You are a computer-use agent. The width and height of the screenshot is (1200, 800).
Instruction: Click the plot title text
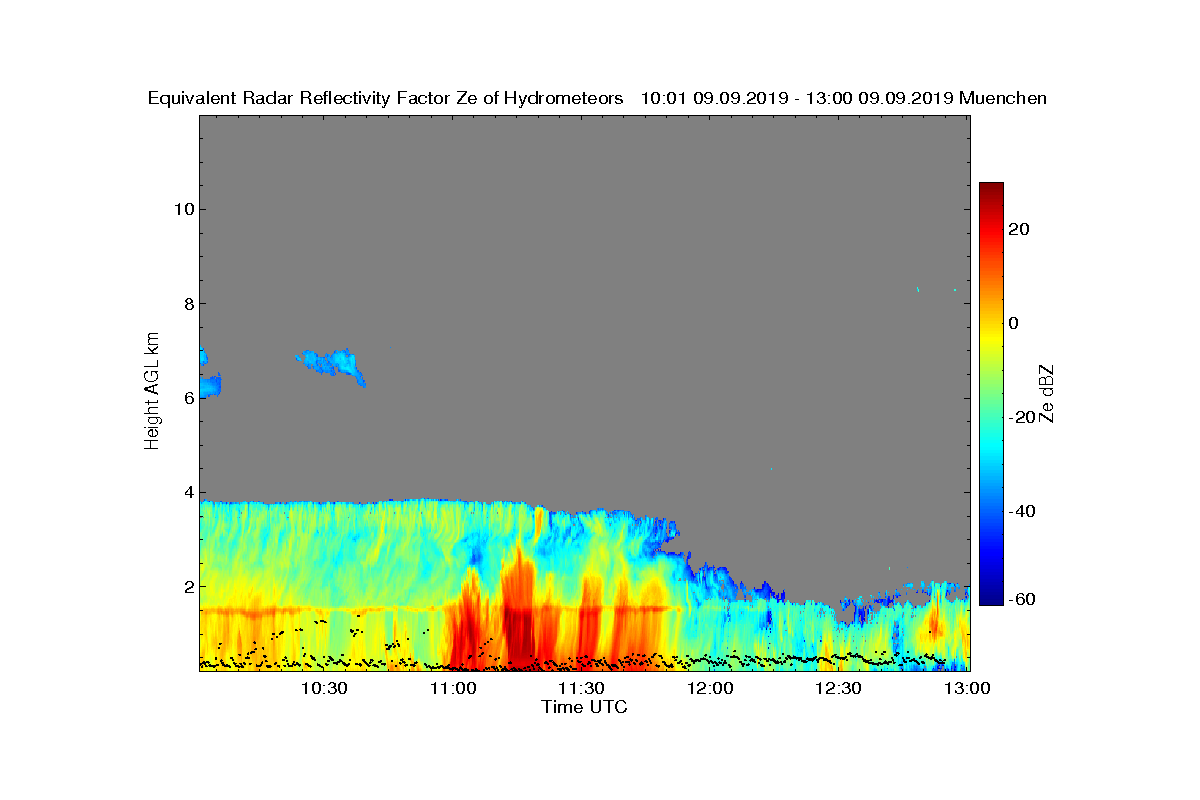click(597, 98)
